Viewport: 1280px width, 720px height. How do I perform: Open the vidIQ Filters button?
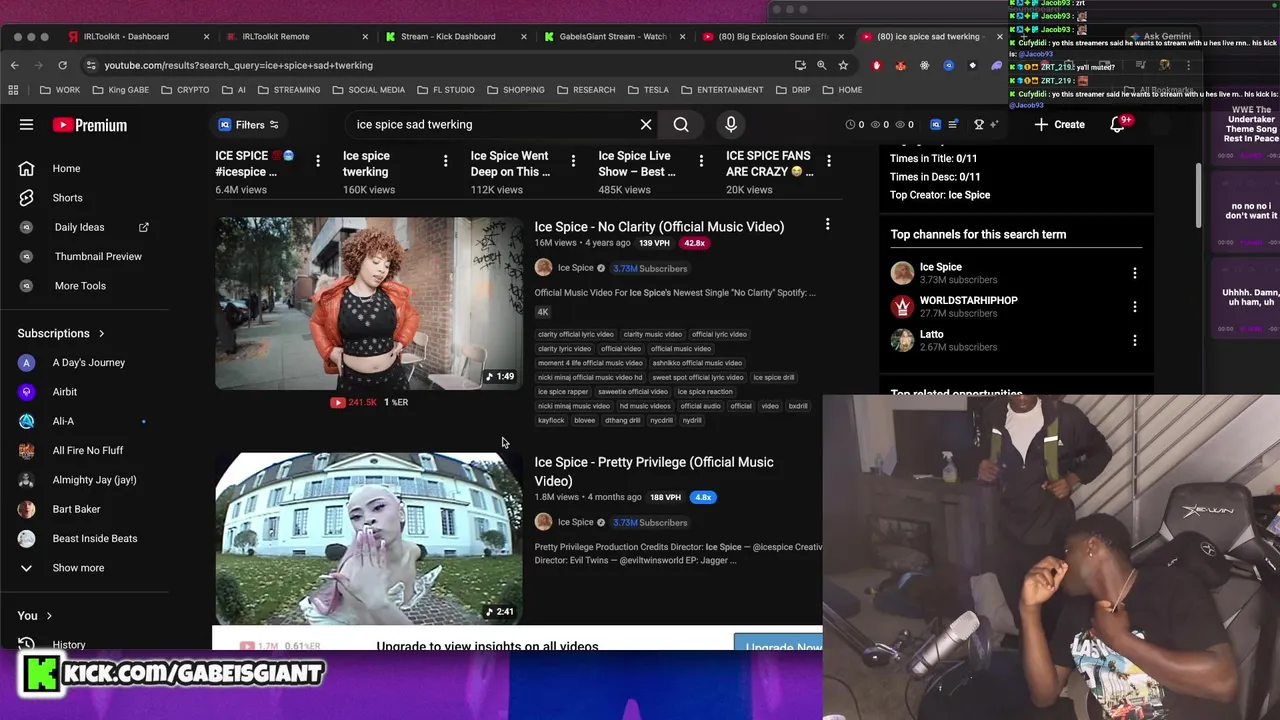pos(249,125)
